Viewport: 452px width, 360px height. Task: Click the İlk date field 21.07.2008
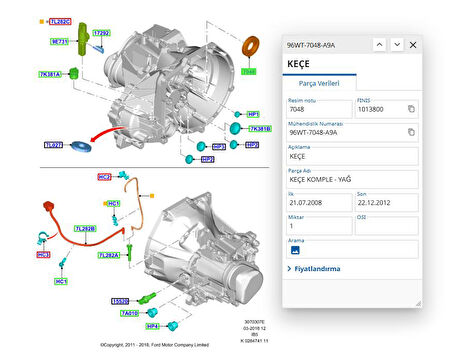coord(320,203)
